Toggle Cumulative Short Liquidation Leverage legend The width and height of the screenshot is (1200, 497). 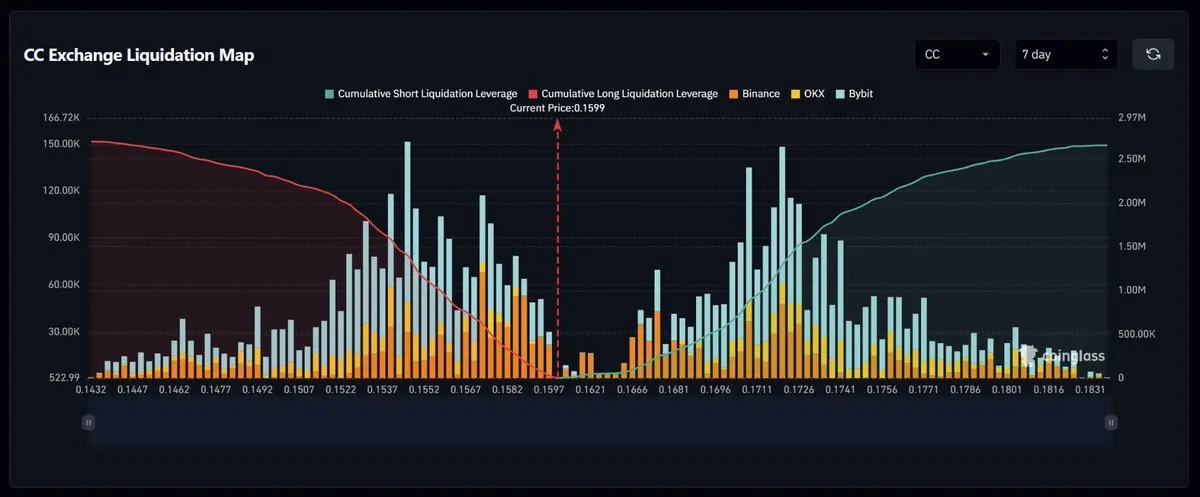tap(420, 93)
